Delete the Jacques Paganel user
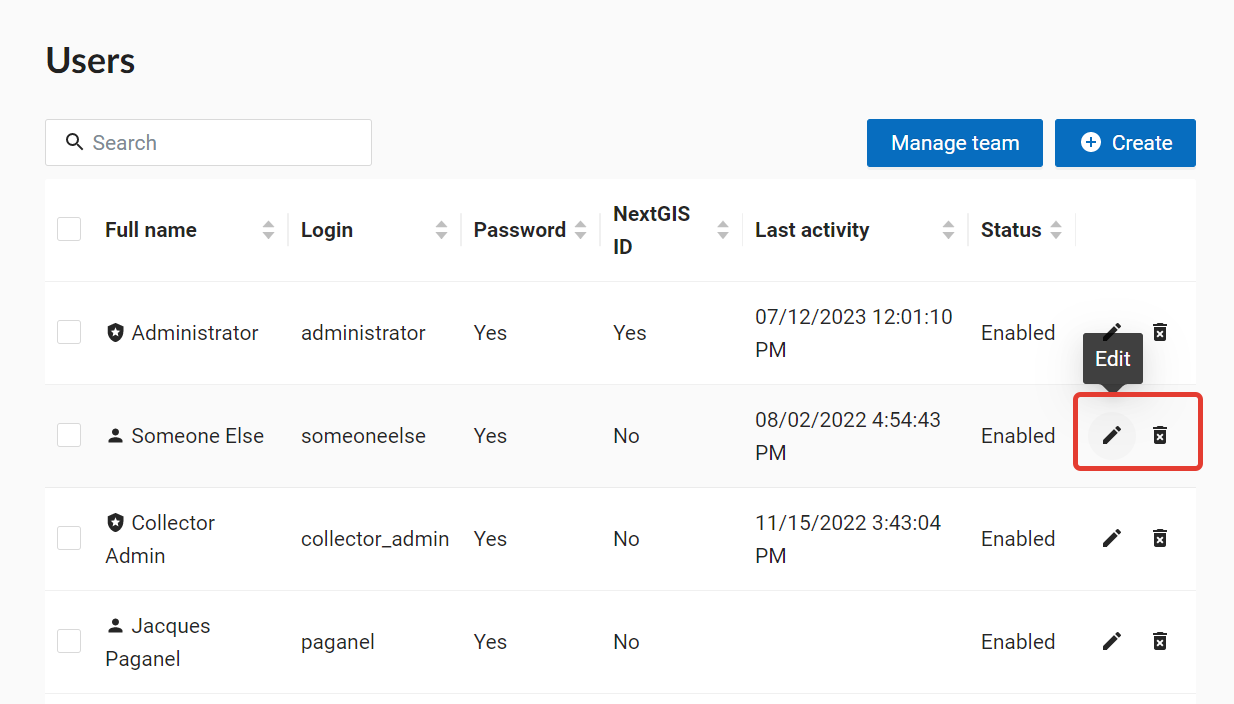The width and height of the screenshot is (1234, 704). (1160, 641)
